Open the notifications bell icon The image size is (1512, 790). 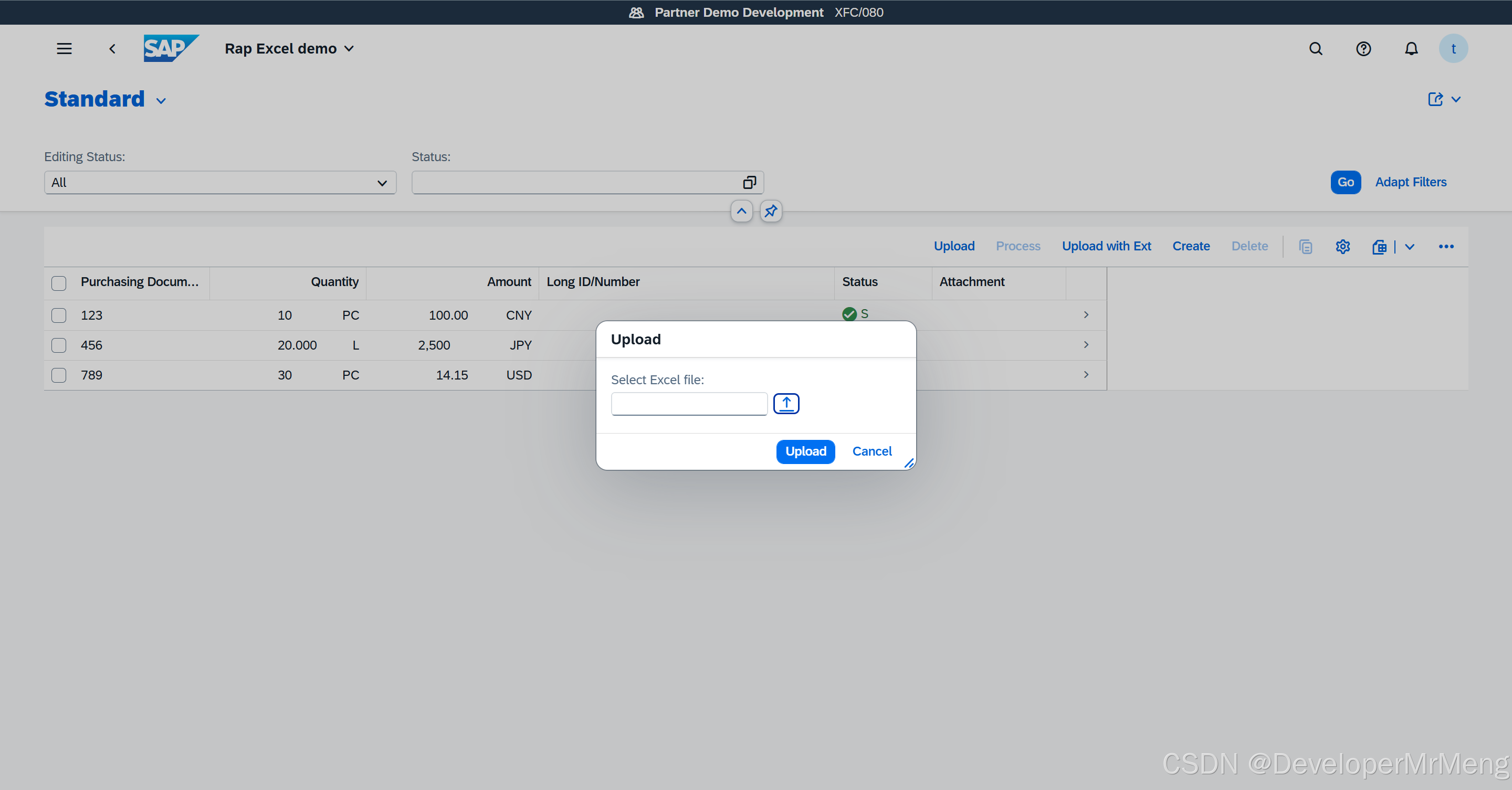pos(1411,49)
